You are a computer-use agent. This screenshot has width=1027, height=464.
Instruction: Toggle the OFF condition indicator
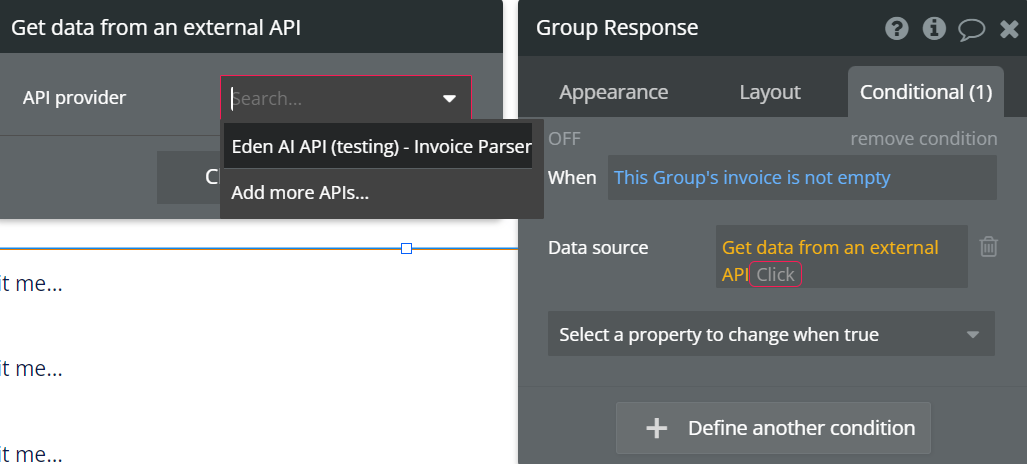564,139
